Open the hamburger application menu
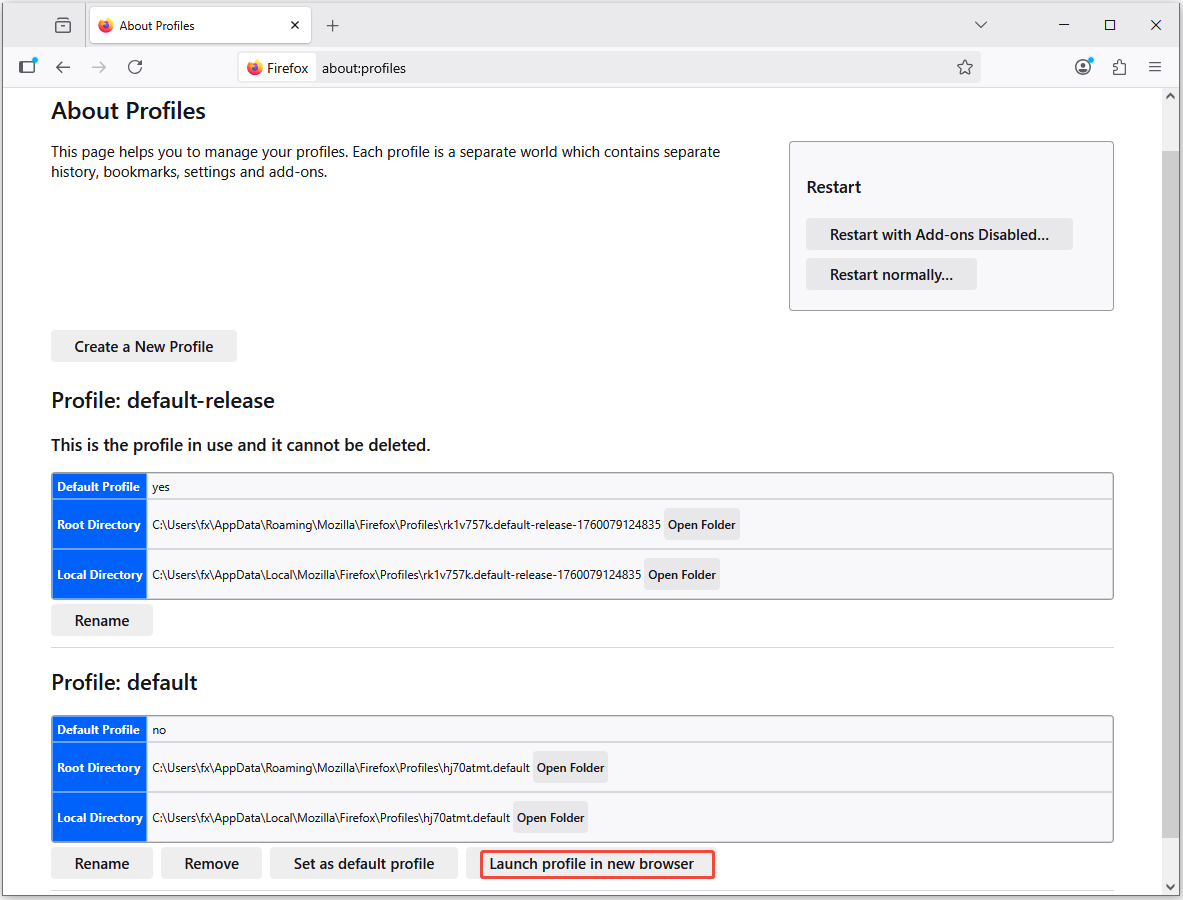This screenshot has width=1183, height=900. [1155, 67]
